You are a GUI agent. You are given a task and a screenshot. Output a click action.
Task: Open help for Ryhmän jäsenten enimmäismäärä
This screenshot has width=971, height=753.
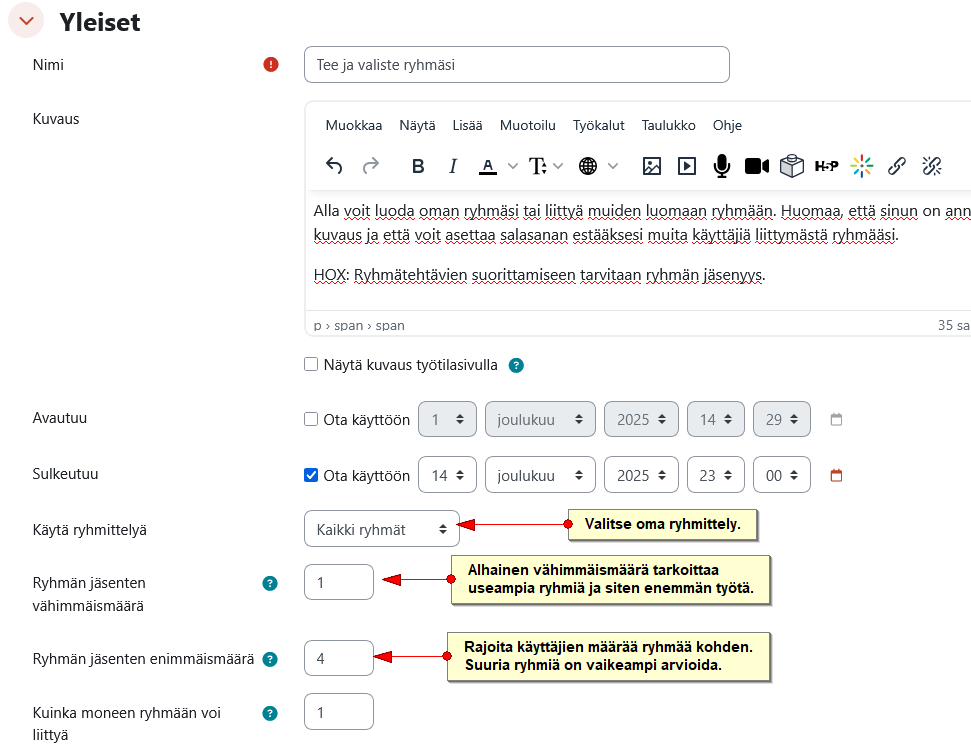[x=270, y=659]
